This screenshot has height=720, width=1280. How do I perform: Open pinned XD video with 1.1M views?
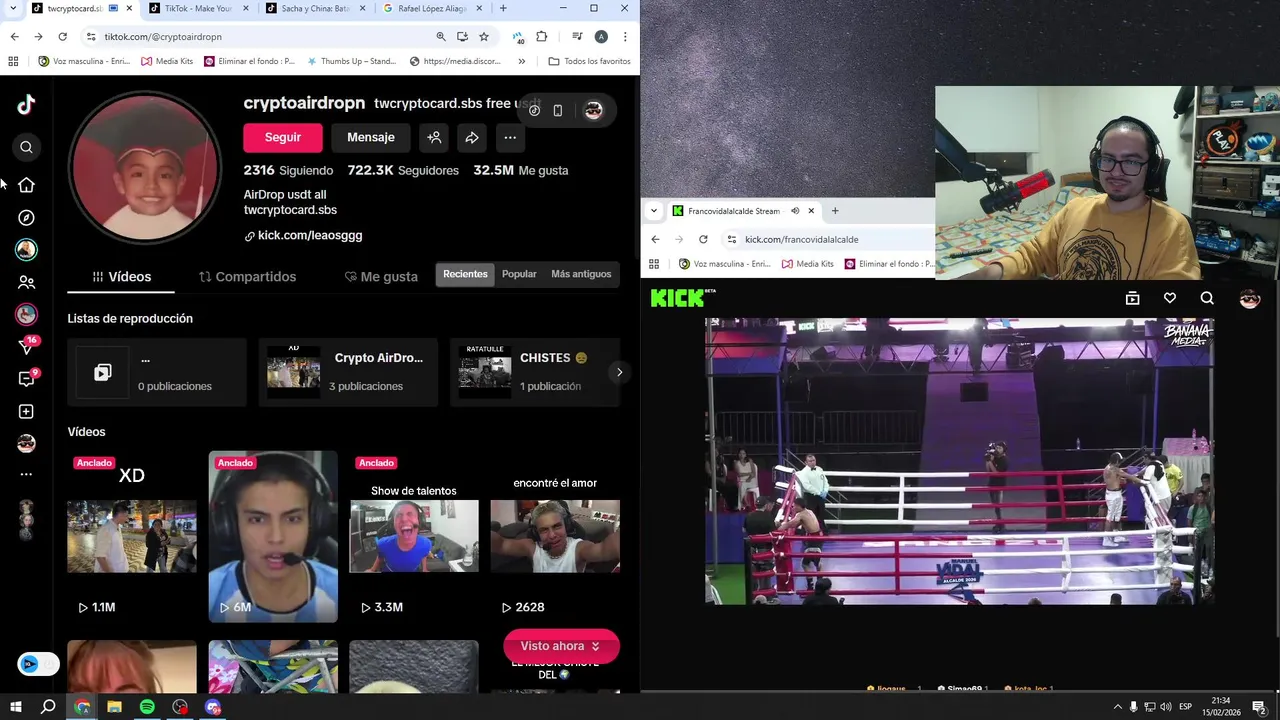pyautogui.click(x=132, y=536)
